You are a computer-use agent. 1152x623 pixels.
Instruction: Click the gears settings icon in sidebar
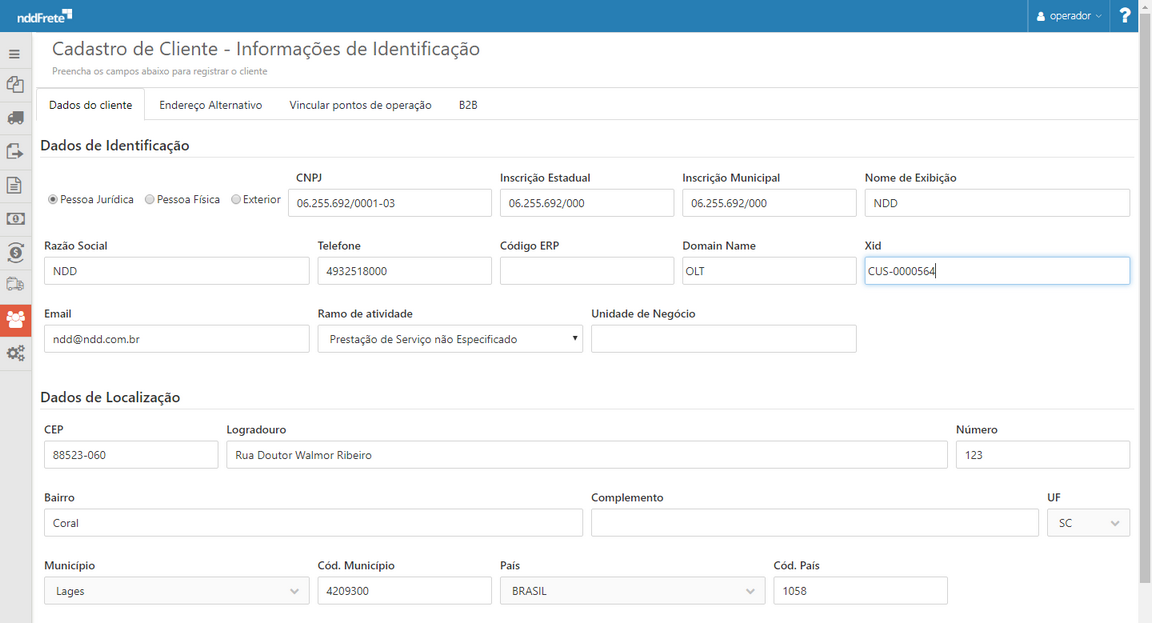[x=15, y=353]
